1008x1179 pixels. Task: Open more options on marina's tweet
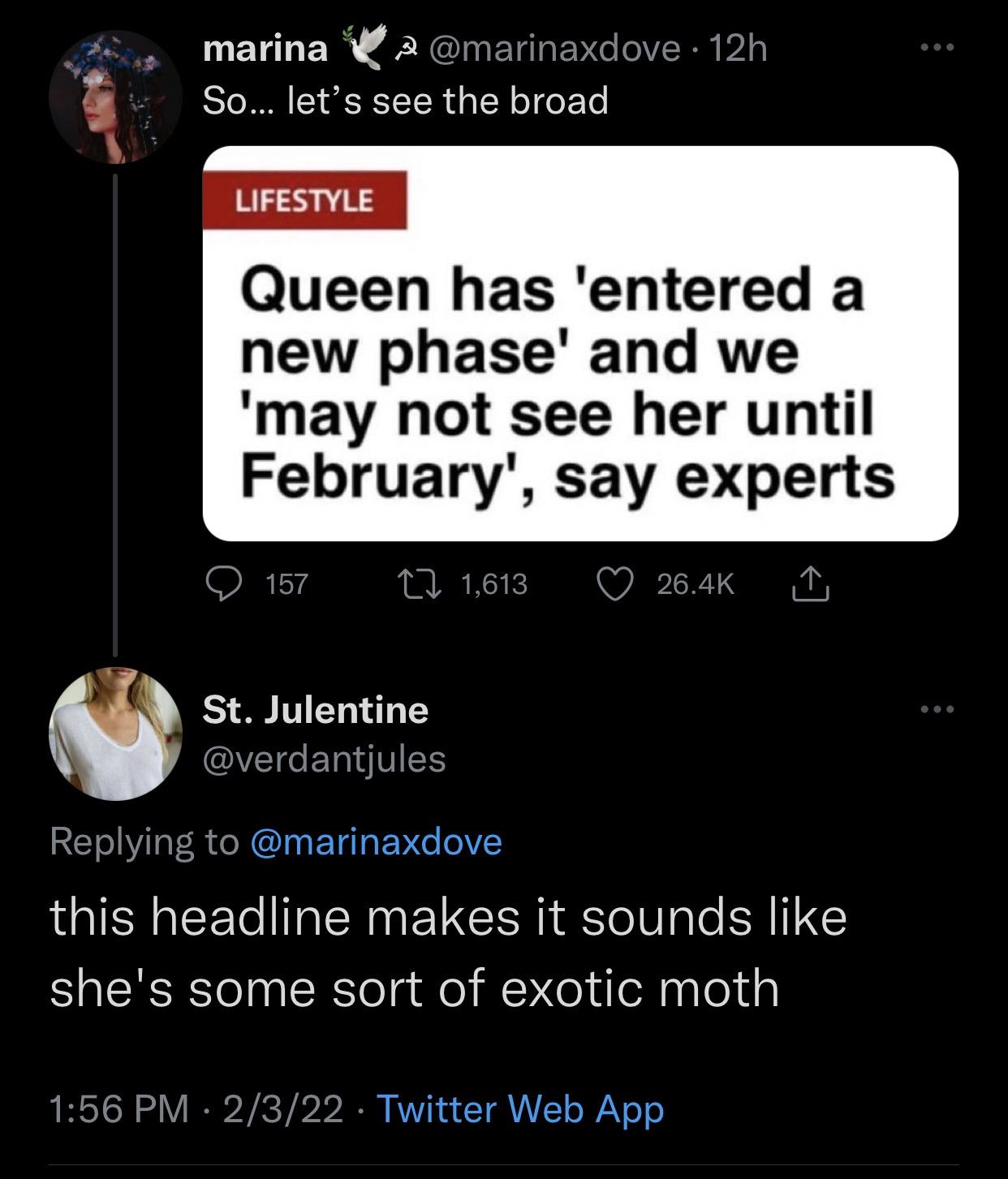[x=939, y=49]
